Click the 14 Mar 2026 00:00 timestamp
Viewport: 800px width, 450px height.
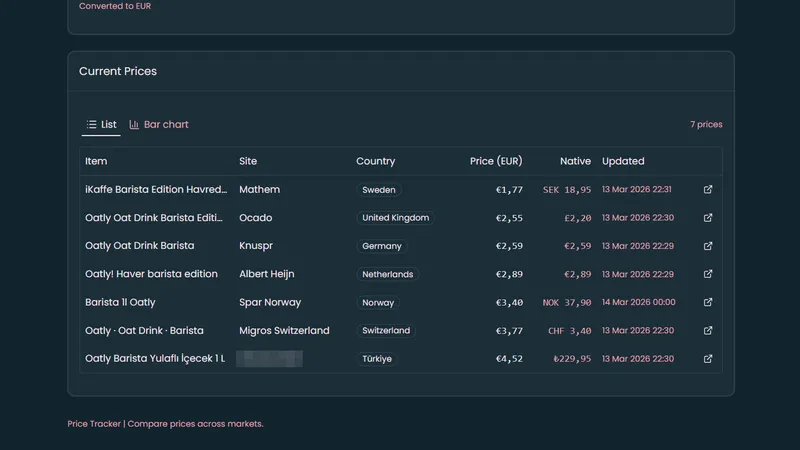[x=638, y=302]
